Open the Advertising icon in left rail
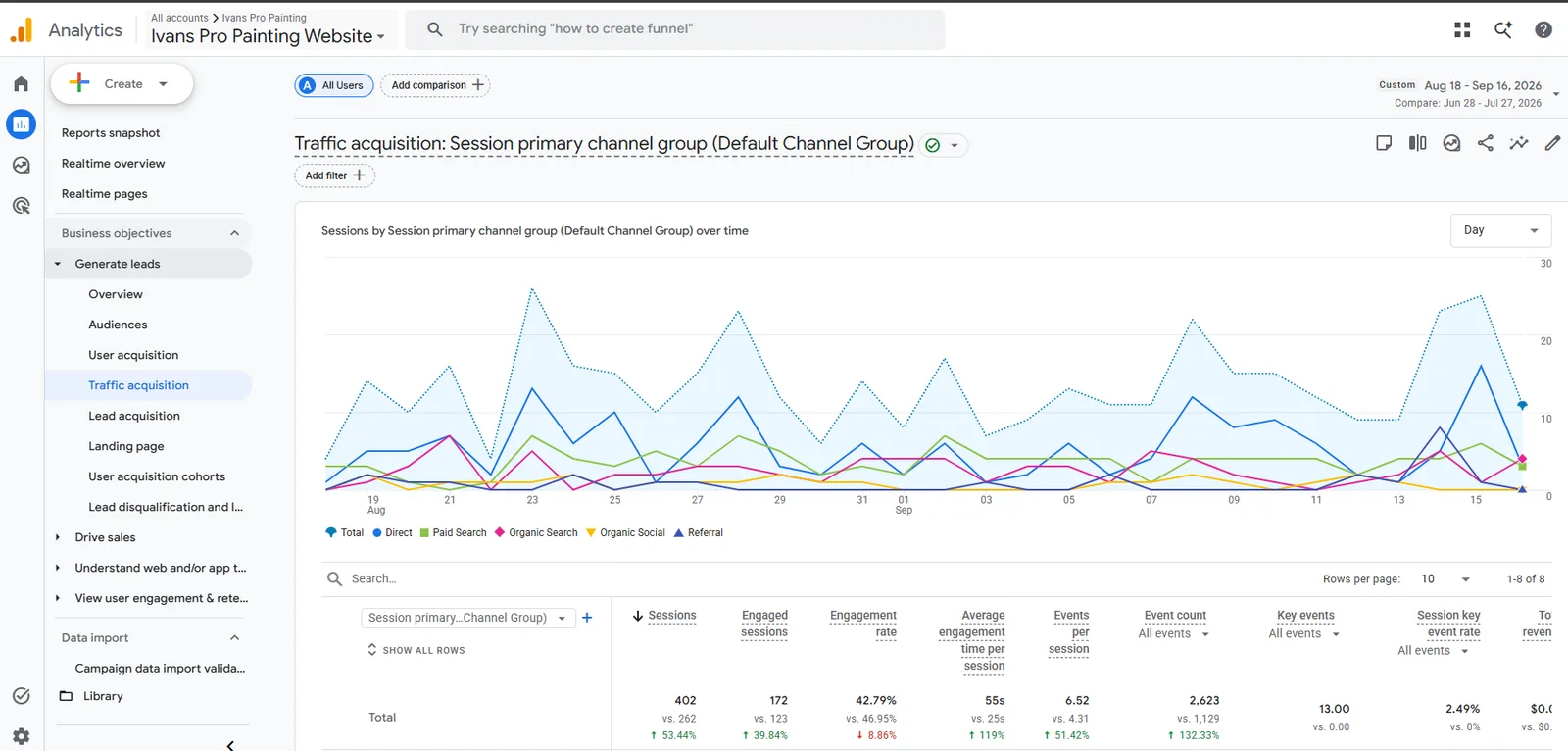1568x751 pixels. 21,206
